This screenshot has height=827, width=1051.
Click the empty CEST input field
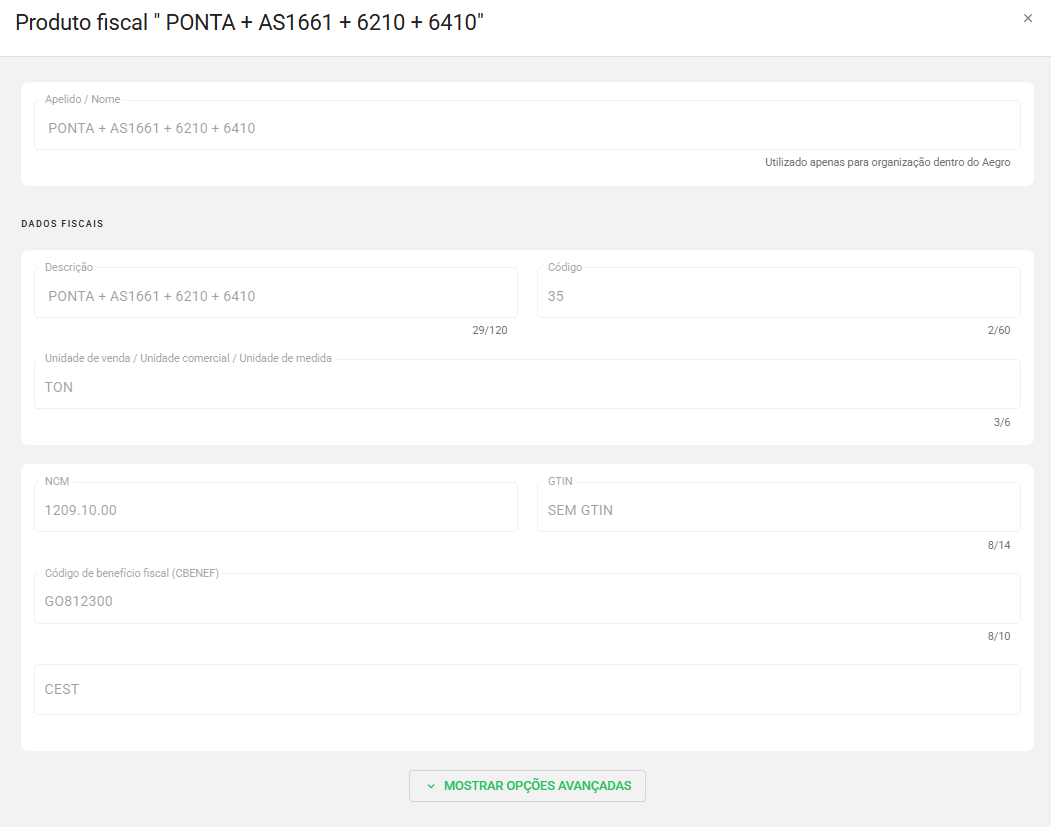pyautogui.click(x=527, y=689)
